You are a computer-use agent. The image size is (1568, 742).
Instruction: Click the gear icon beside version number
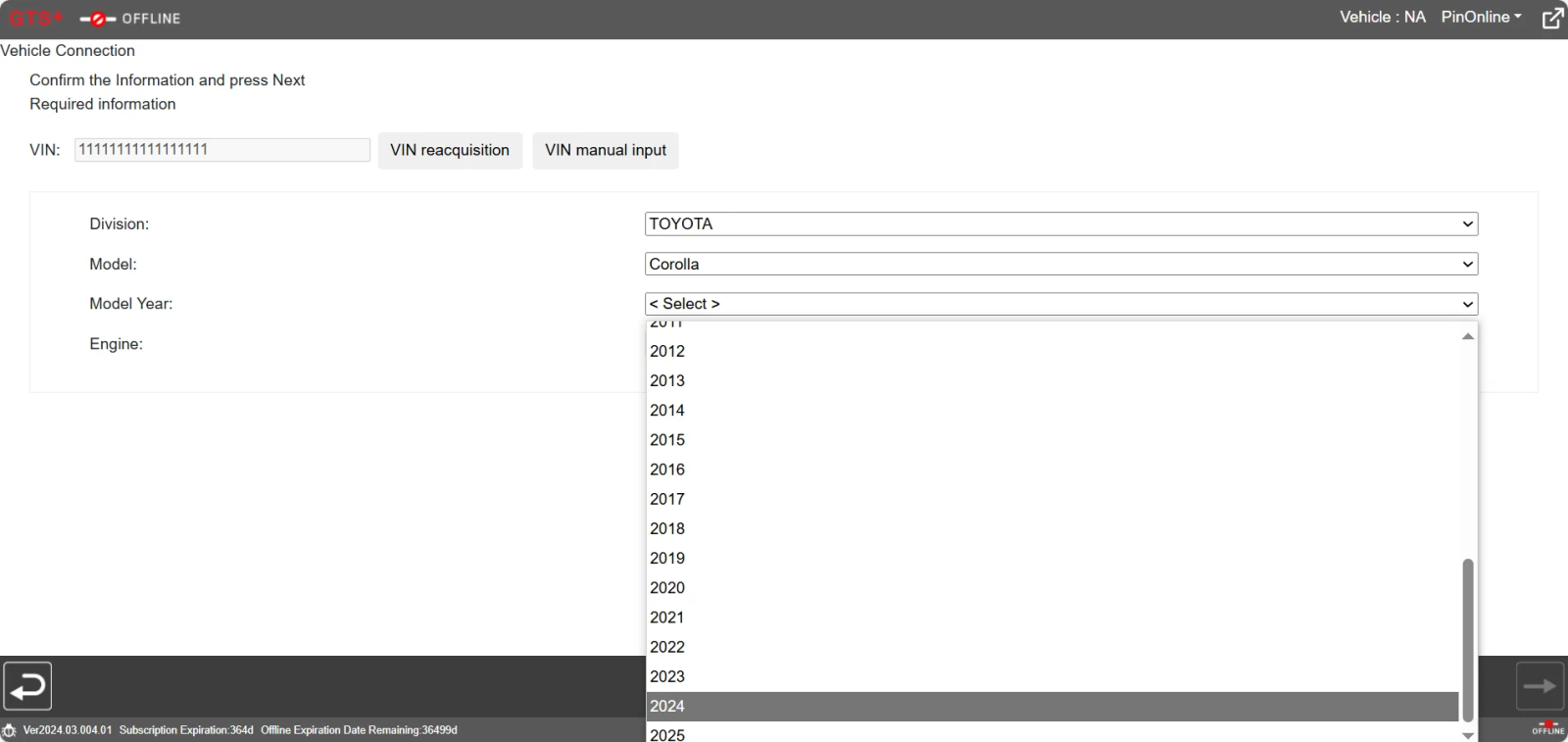tap(10, 731)
